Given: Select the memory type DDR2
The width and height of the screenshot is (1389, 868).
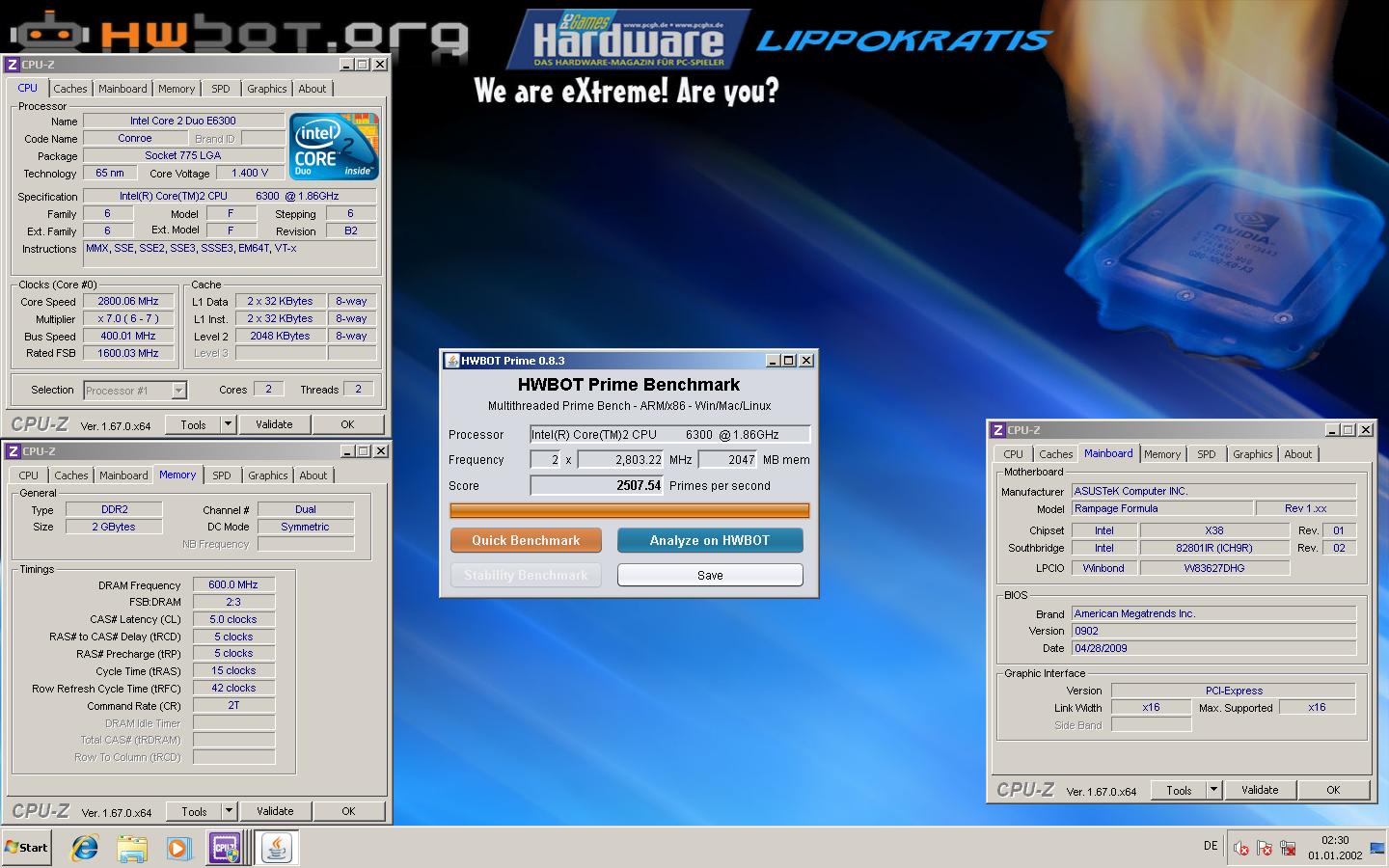Looking at the screenshot, I should pos(114,509).
